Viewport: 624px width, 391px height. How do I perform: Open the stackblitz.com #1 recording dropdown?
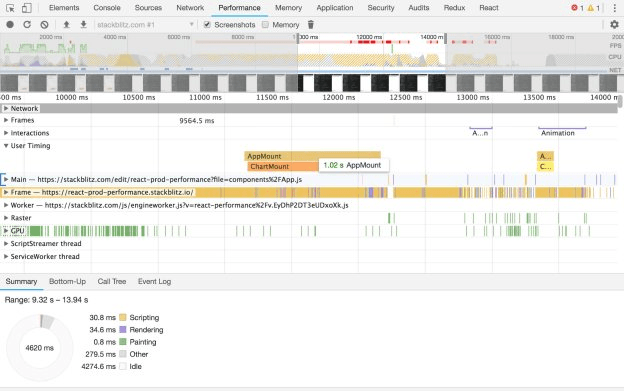(145, 25)
